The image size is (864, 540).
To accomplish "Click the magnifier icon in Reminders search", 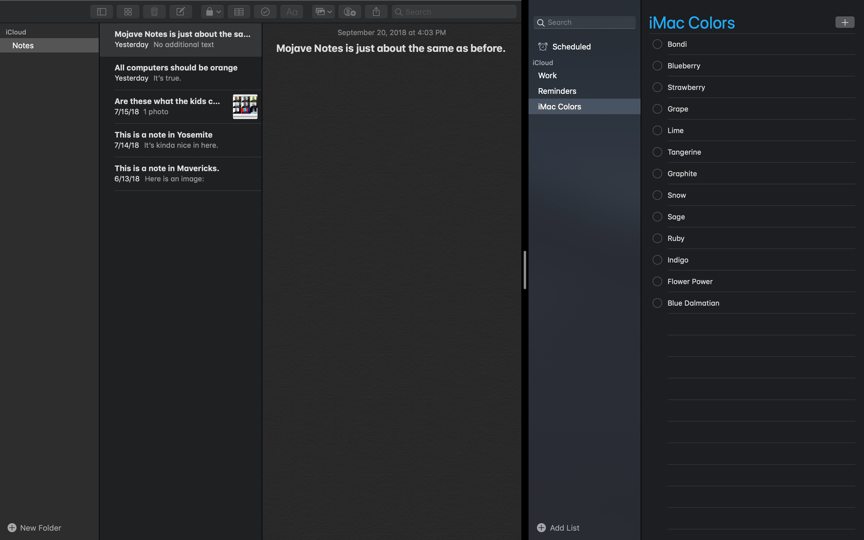I will 541,23.
